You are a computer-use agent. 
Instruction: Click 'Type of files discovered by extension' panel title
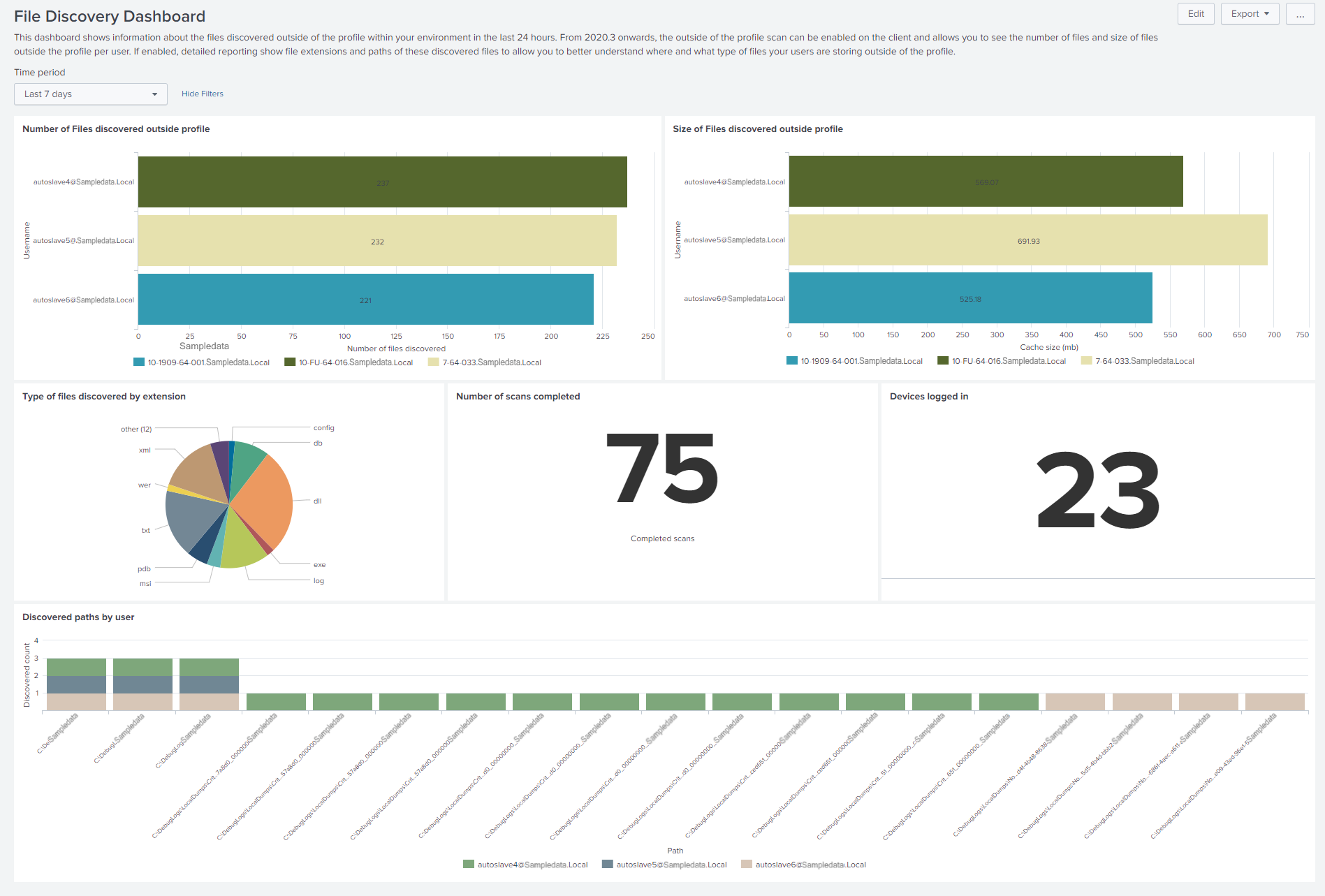pyautogui.click(x=104, y=397)
